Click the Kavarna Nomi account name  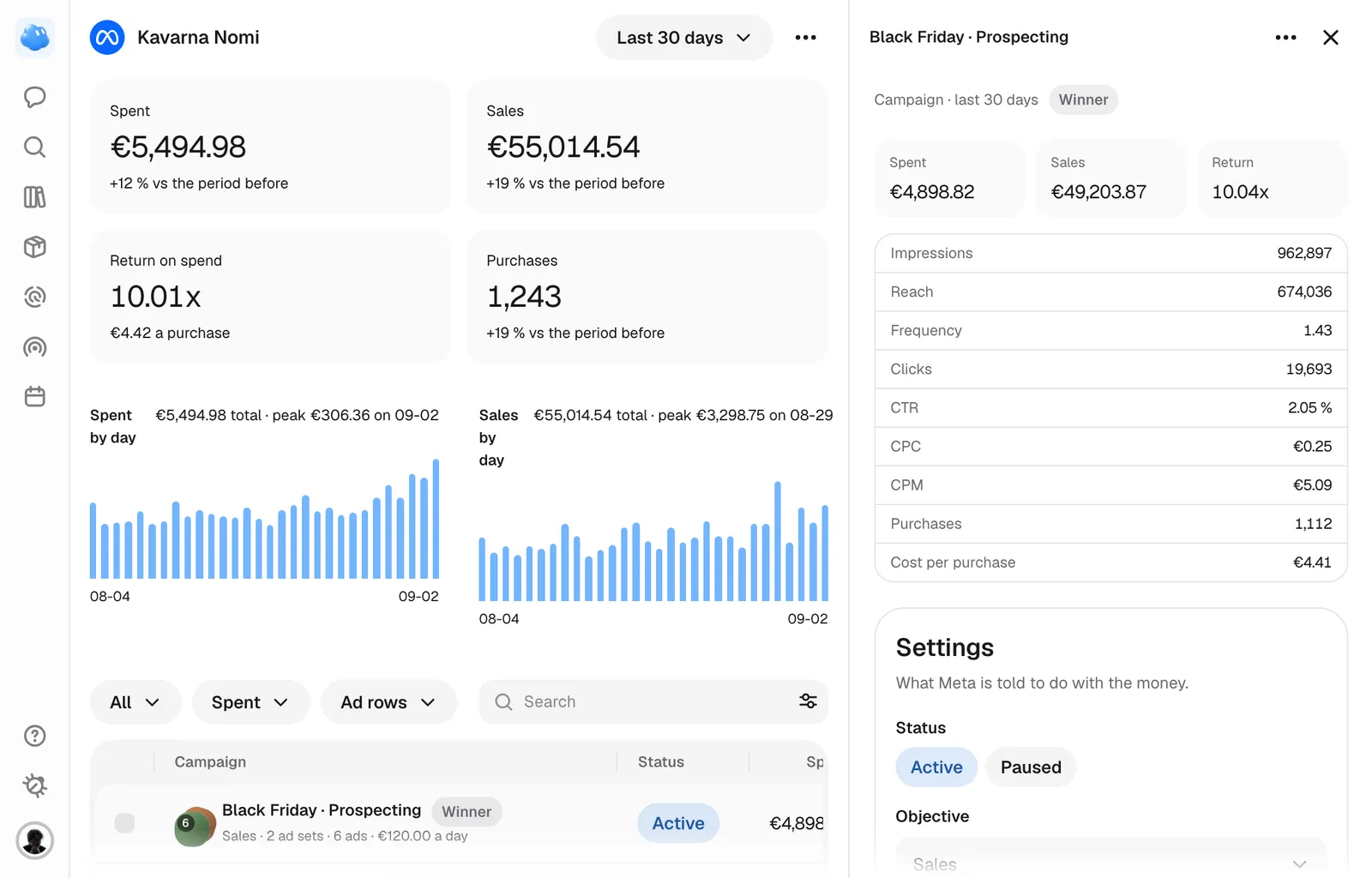198,38
